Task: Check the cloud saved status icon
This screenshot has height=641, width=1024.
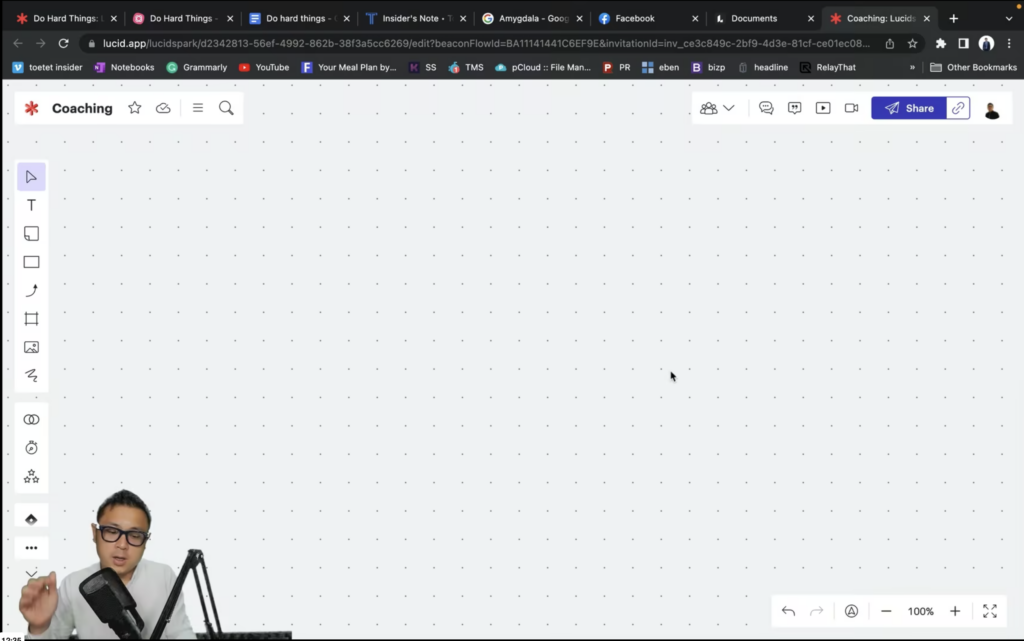Action: click(x=163, y=108)
